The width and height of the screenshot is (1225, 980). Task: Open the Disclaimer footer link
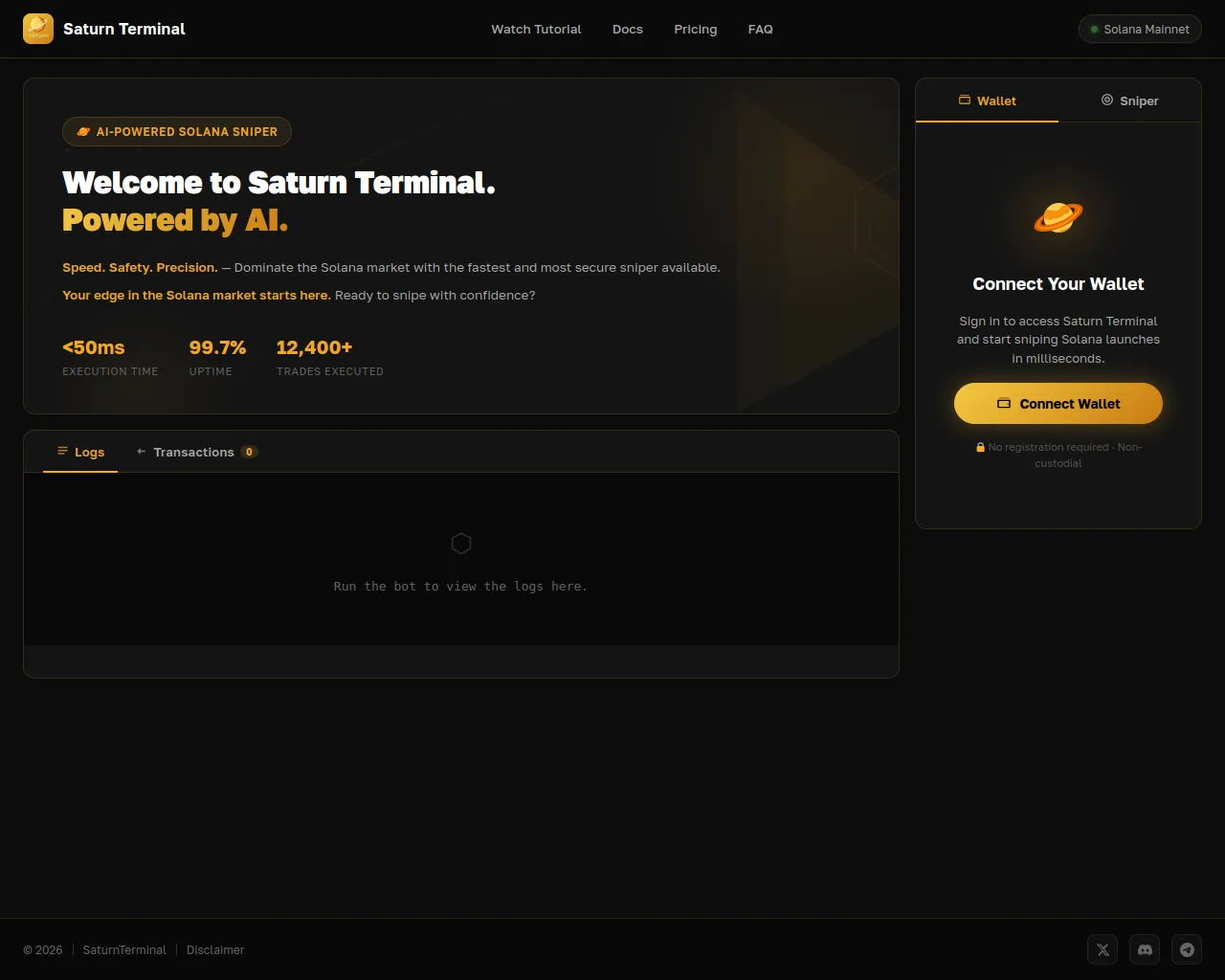(x=215, y=950)
